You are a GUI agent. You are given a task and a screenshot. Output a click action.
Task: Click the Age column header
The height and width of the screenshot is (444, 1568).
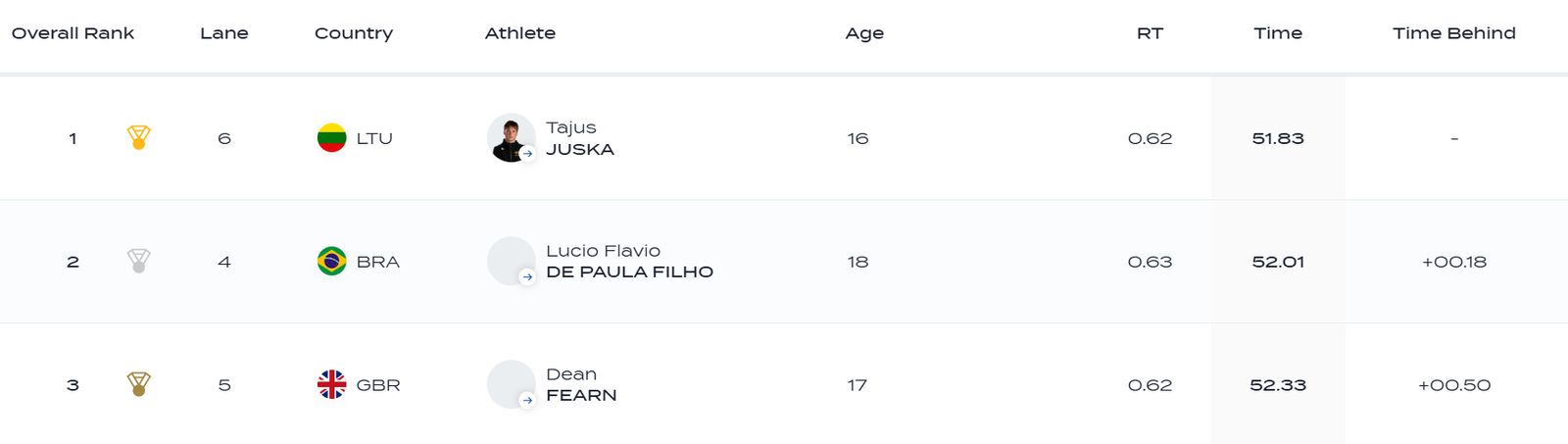click(864, 33)
